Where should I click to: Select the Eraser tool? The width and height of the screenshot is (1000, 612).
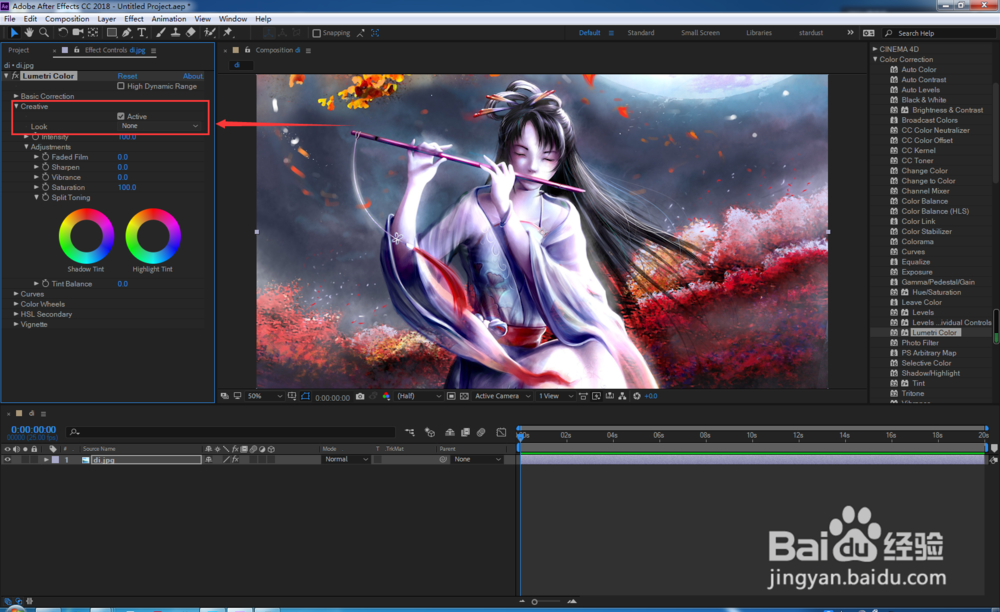[191, 33]
